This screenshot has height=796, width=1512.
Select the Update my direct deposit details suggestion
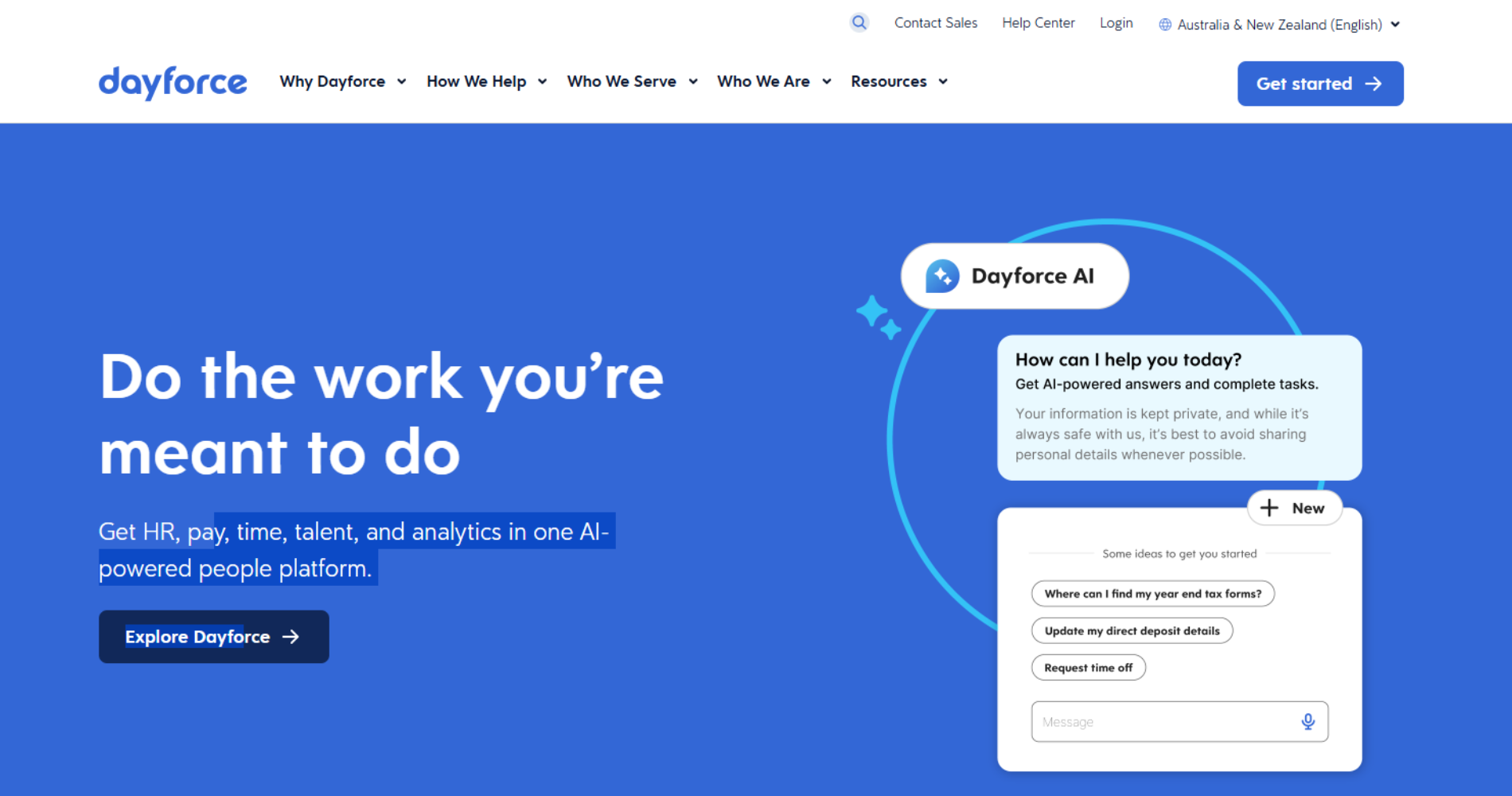click(1132, 630)
